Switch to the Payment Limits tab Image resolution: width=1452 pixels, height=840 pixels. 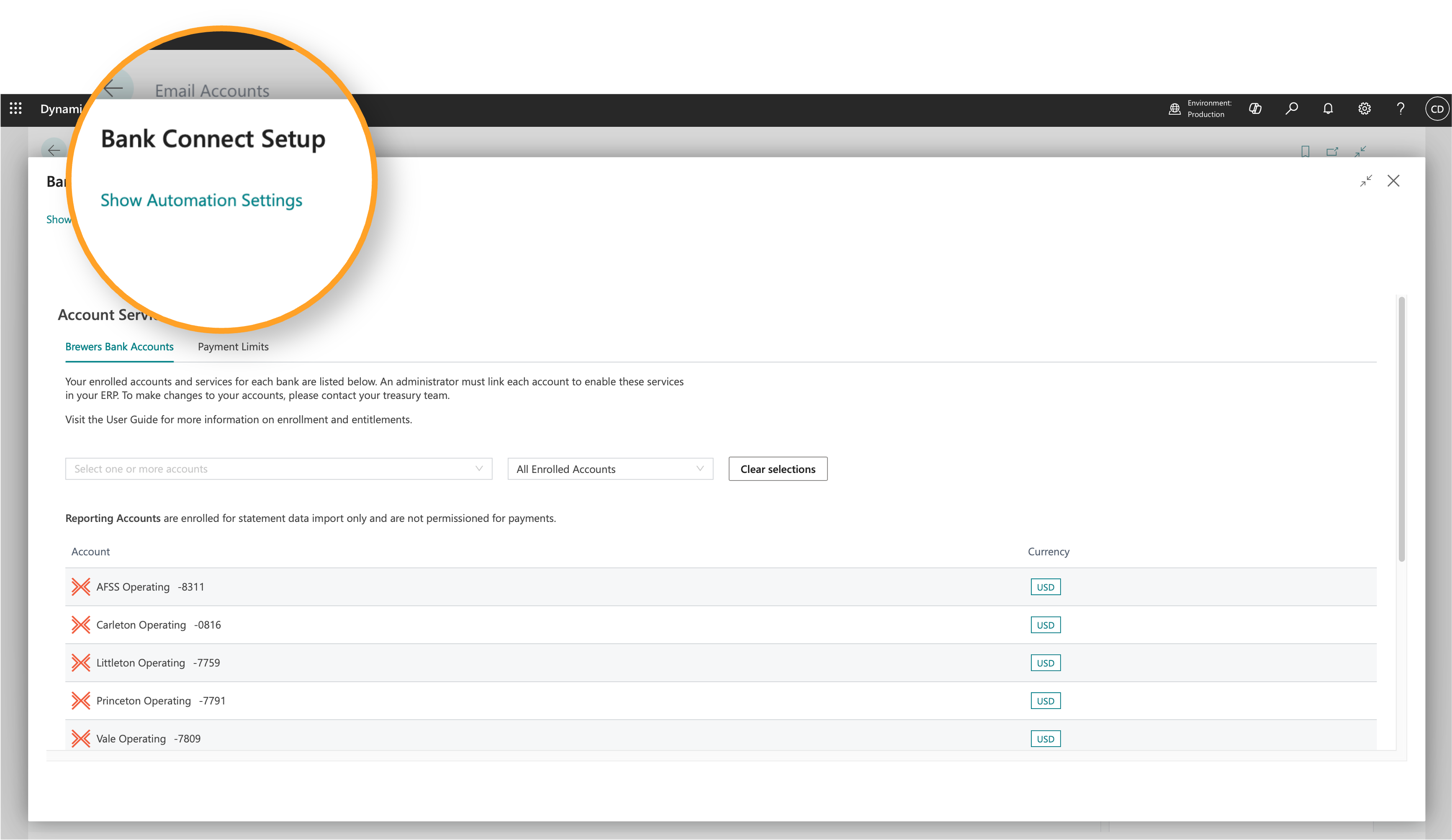233,347
